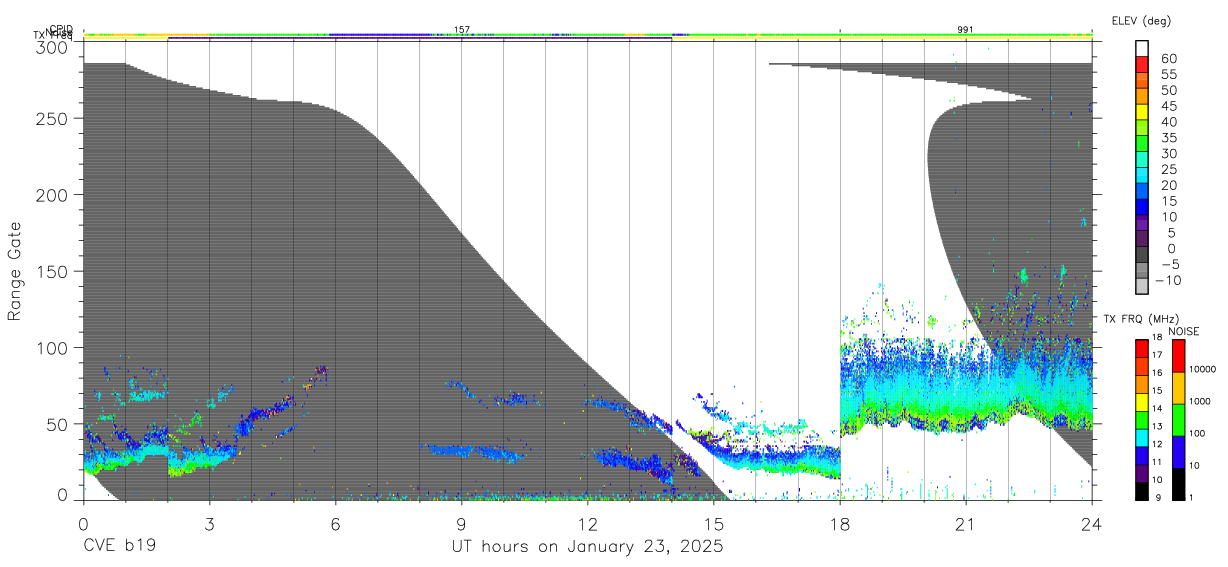The height and width of the screenshot is (567, 1228).
Task: Select the yellow 40–45 ELEV colorbar segment
Action: [x=1143, y=113]
